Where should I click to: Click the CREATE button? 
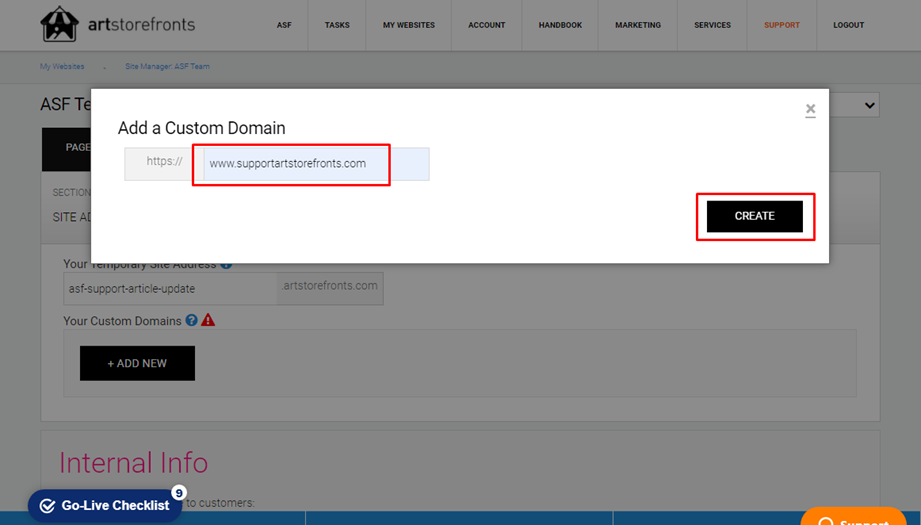tap(755, 216)
